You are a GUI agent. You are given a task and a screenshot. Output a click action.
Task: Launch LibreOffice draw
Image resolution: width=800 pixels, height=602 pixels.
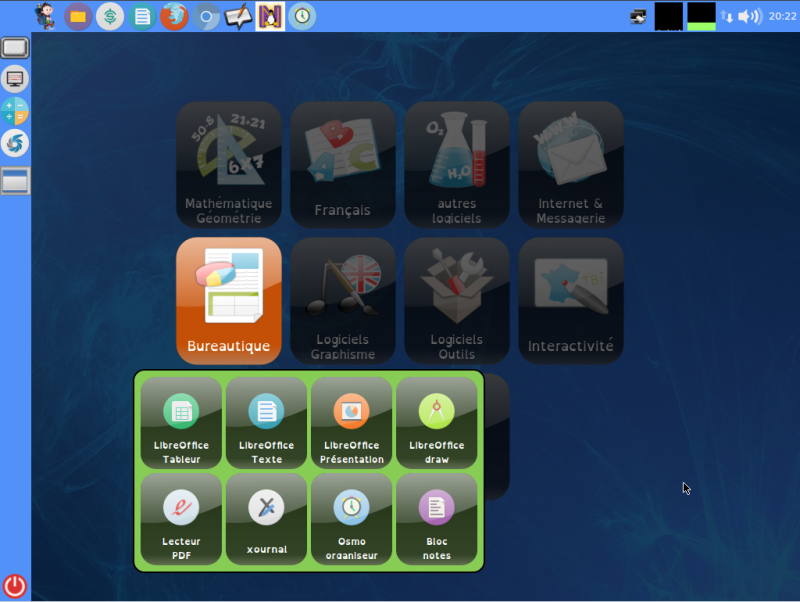pos(437,423)
